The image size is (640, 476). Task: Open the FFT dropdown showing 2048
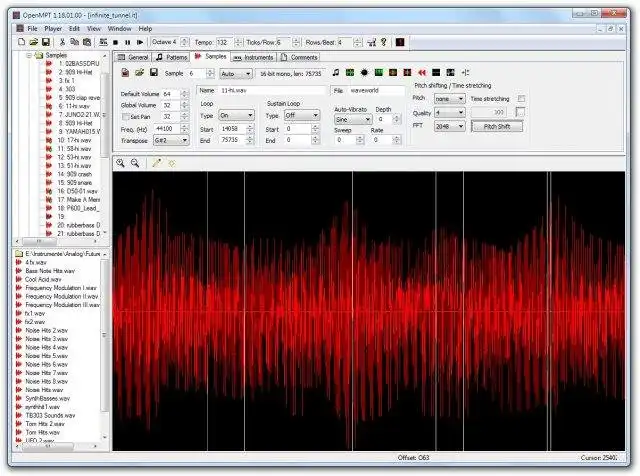pos(449,127)
